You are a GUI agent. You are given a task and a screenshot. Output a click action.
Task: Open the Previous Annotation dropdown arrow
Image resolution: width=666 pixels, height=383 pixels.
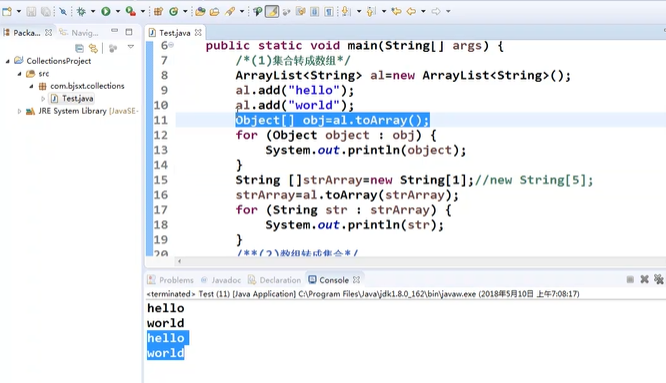point(384,11)
